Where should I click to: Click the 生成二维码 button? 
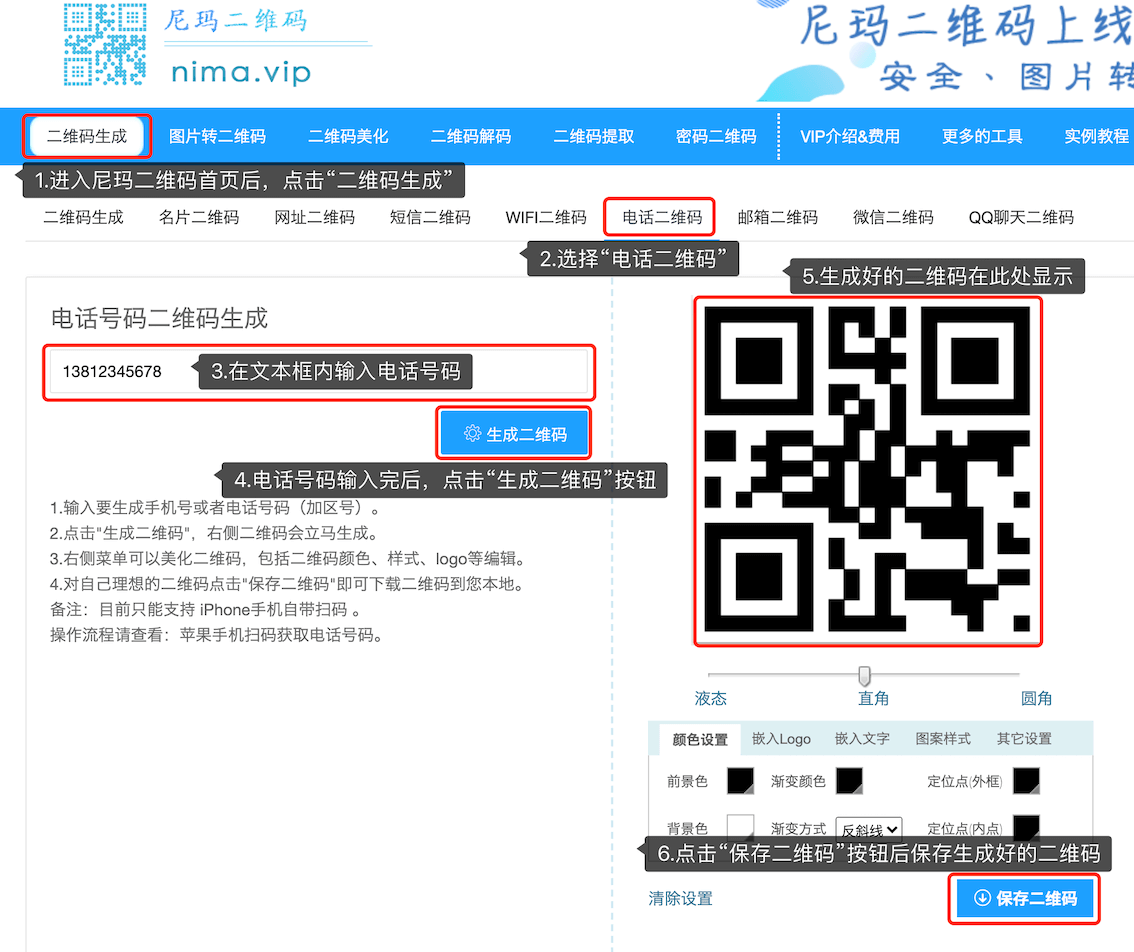point(514,433)
